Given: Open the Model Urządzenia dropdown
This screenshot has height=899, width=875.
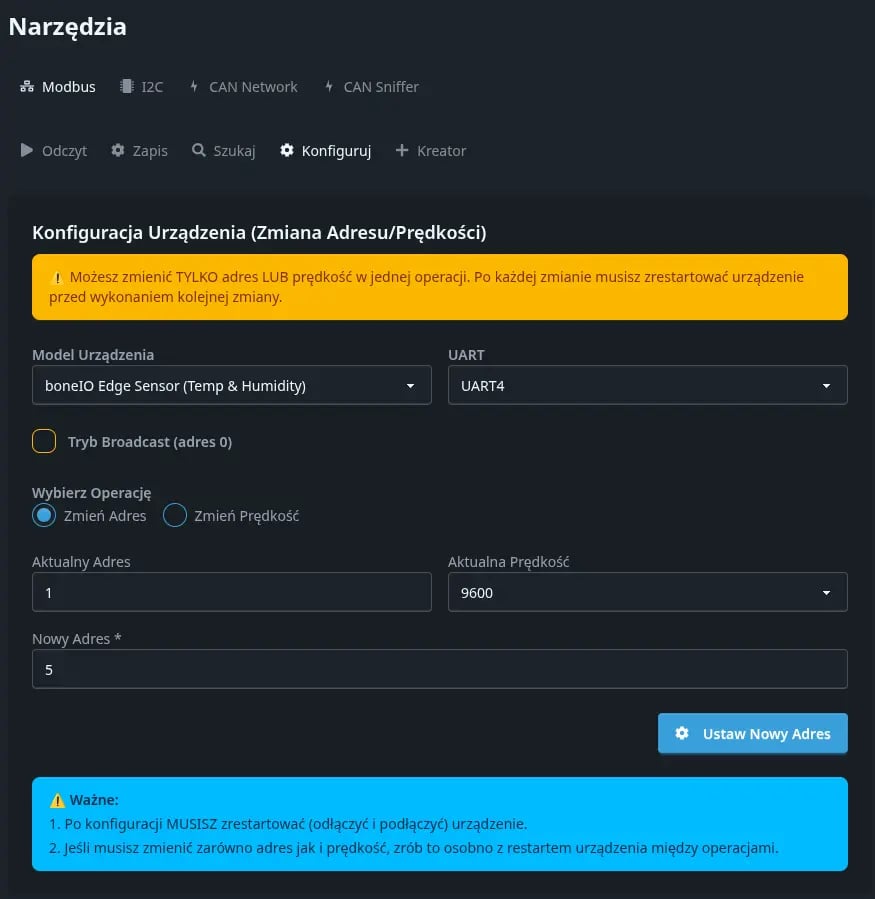Looking at the screenshot, I should coord(231,385).
